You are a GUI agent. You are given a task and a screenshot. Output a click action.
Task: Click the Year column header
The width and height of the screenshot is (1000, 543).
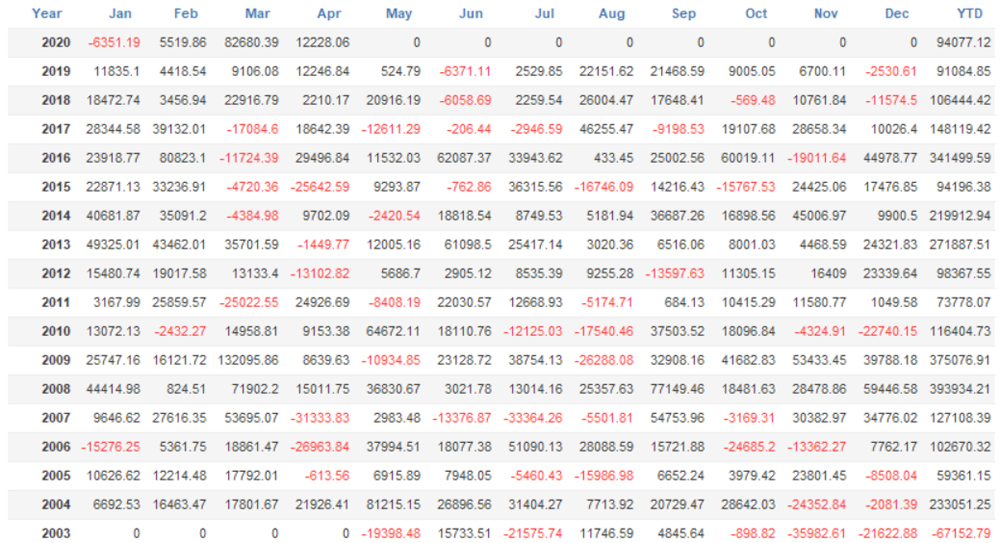[47, 14]
